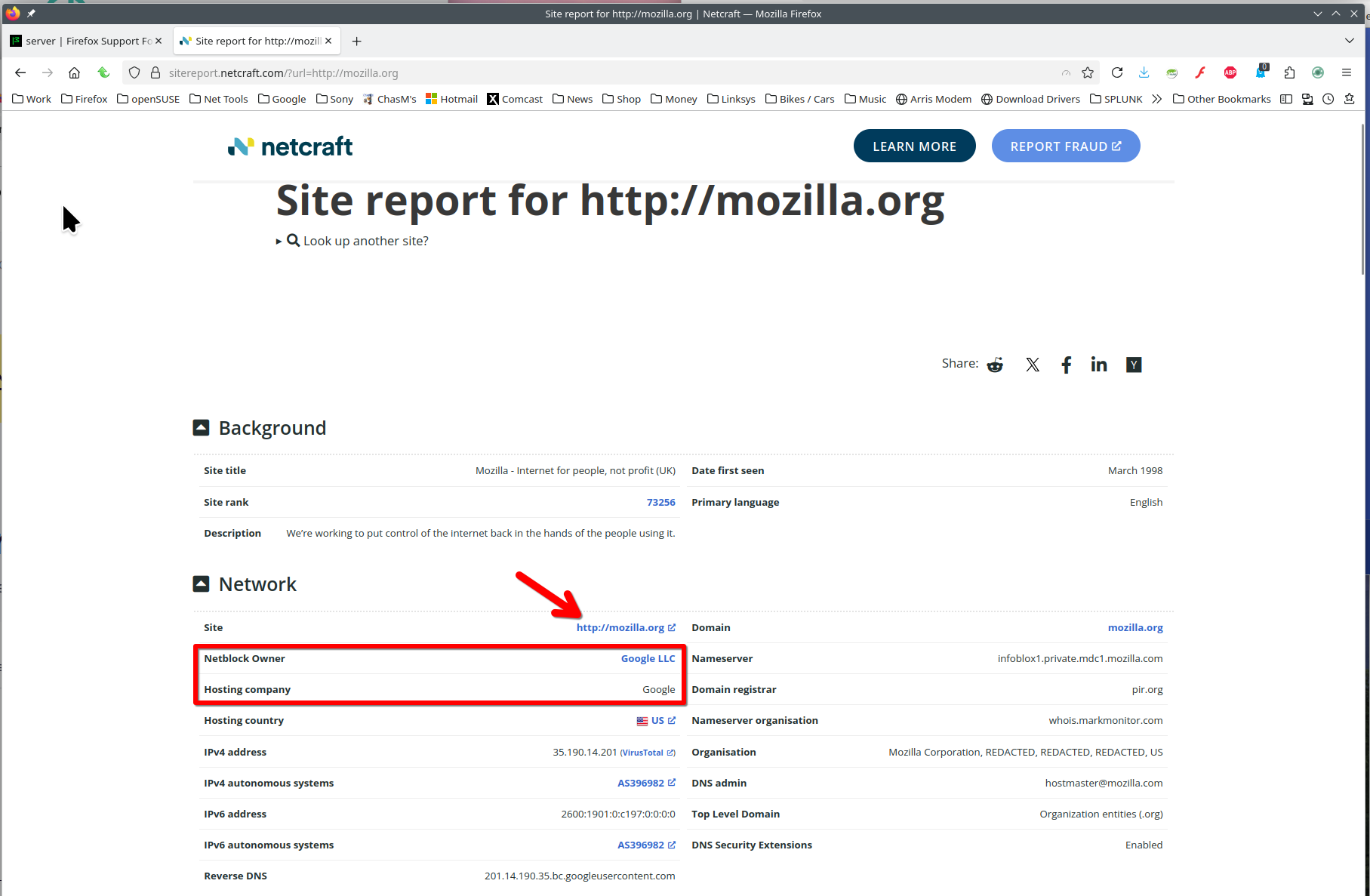
Task: Show the list of all tabs
Action: pos(1350,41)
